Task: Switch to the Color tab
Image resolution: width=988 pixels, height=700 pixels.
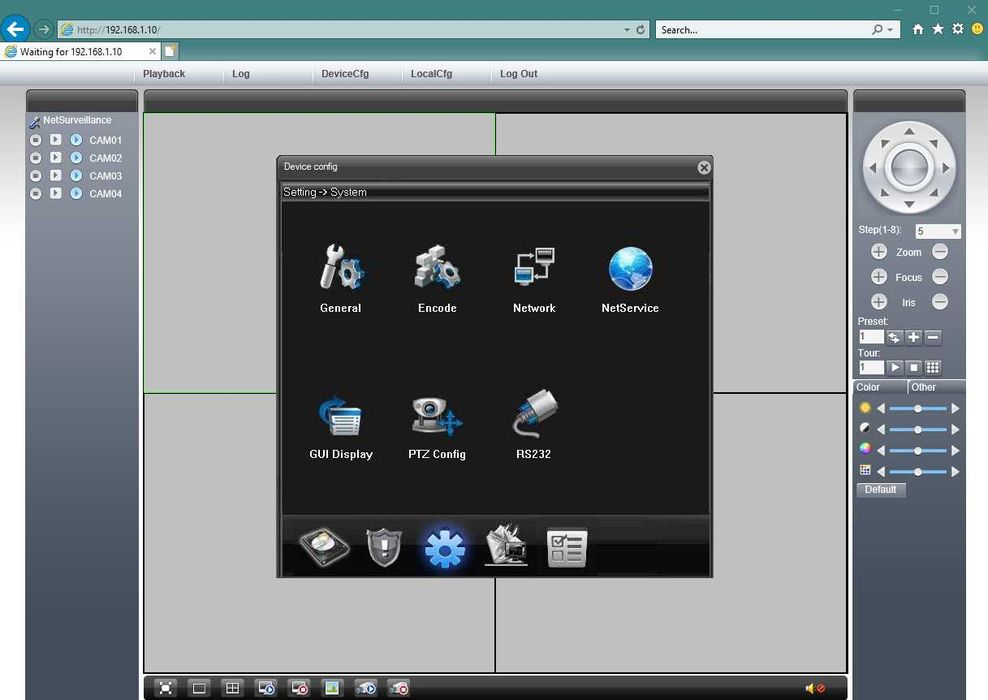Action: (x=880, y=387)
